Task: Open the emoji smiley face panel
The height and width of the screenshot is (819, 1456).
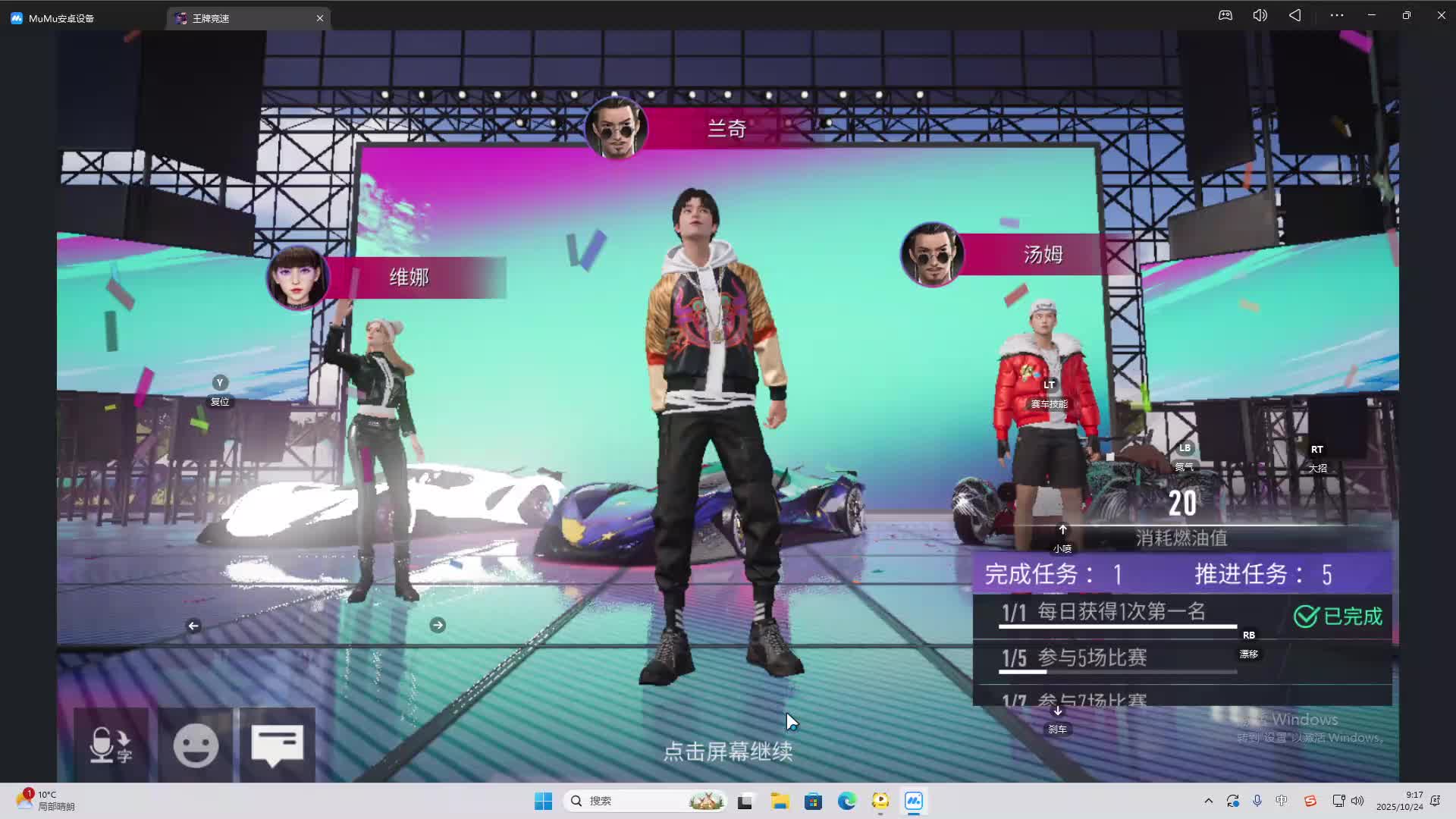Action: pyautogui.click(x=196, y=745)
